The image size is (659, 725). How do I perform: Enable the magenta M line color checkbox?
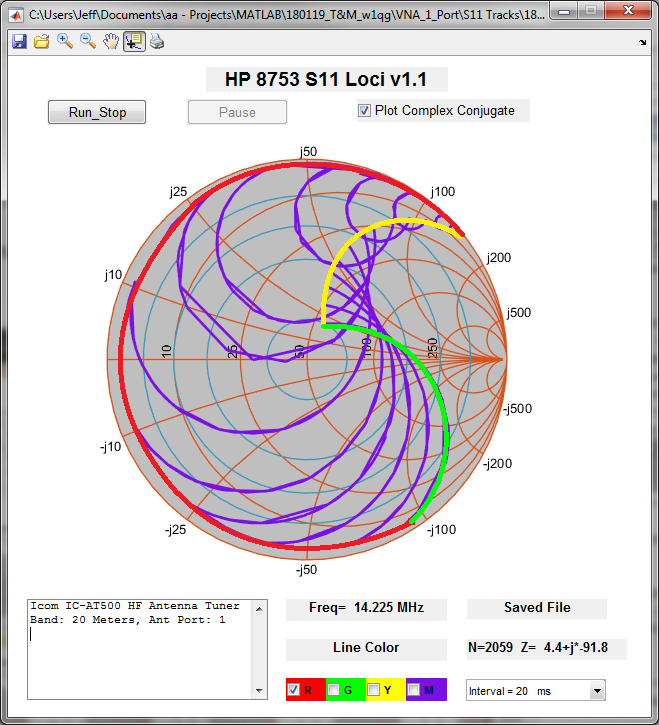coord(413,690)
